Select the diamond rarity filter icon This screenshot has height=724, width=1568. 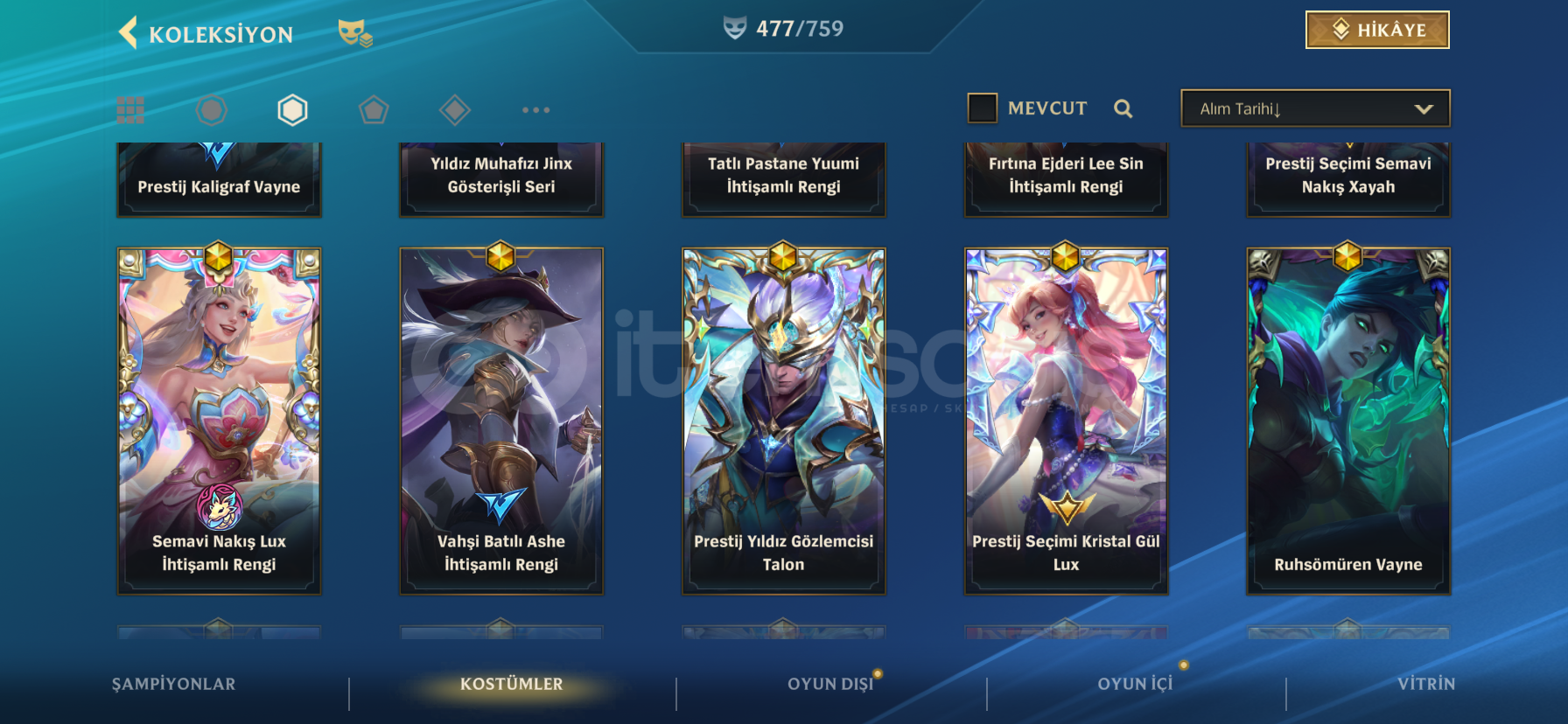(455, 110)
